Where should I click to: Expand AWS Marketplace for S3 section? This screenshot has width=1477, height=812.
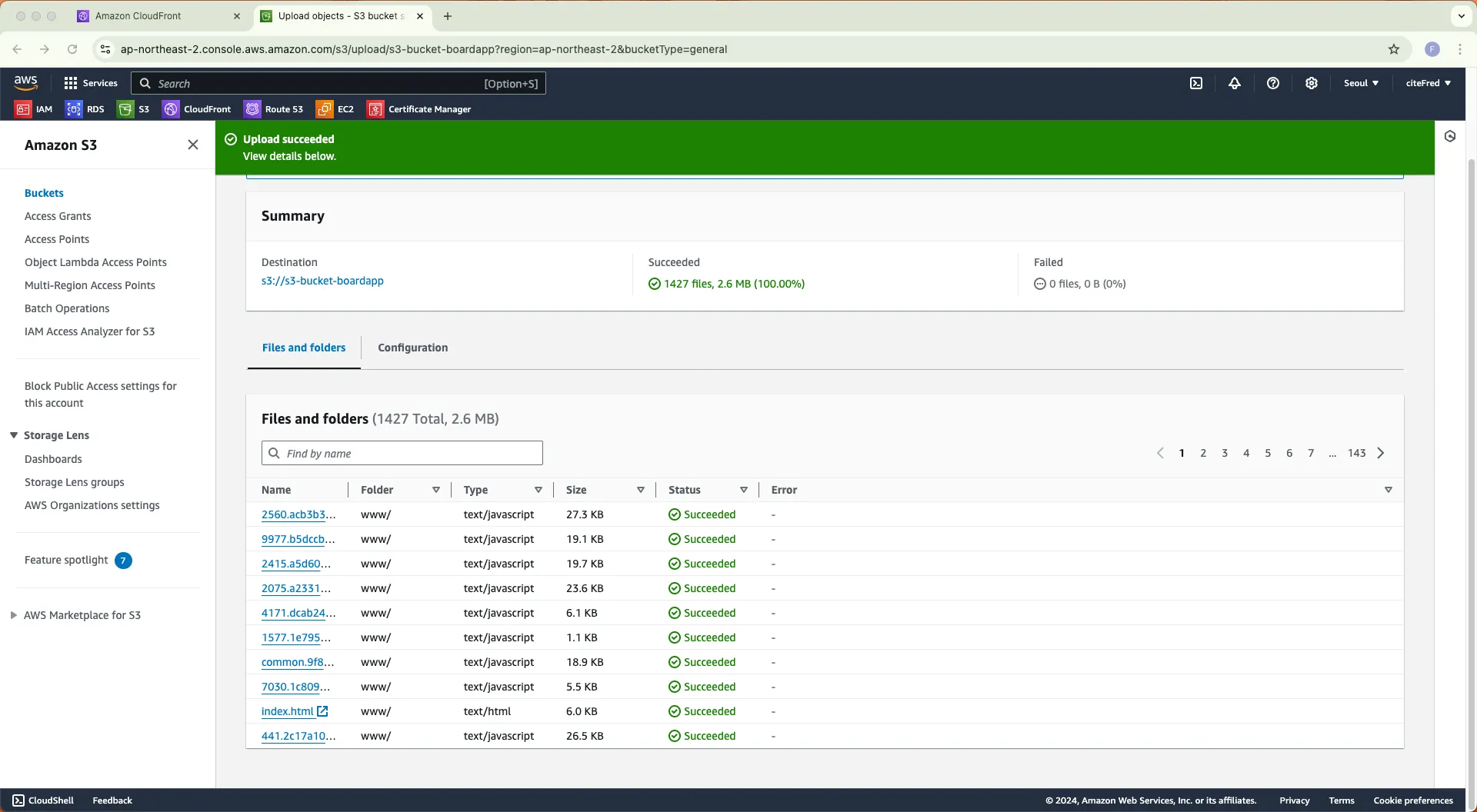coord(14,615)
